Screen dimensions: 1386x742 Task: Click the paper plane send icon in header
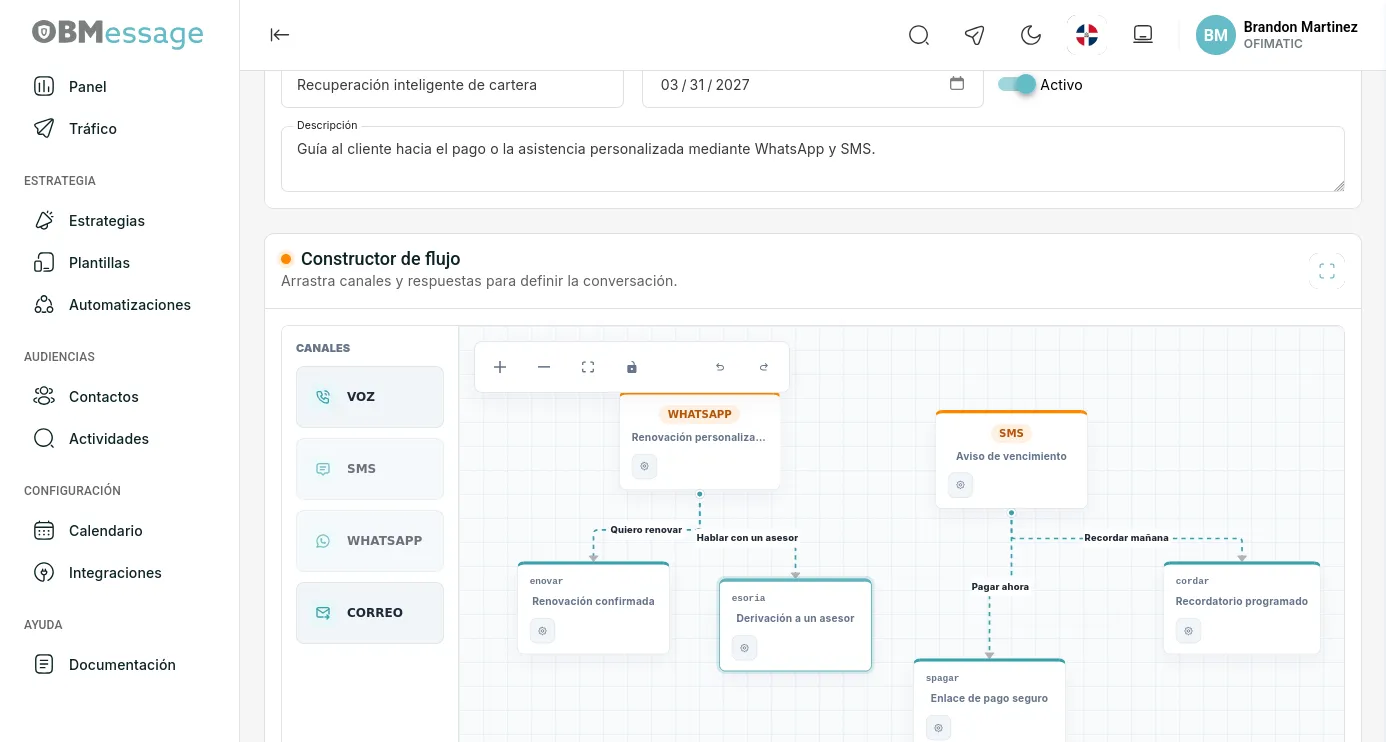(x=975, y=35)
